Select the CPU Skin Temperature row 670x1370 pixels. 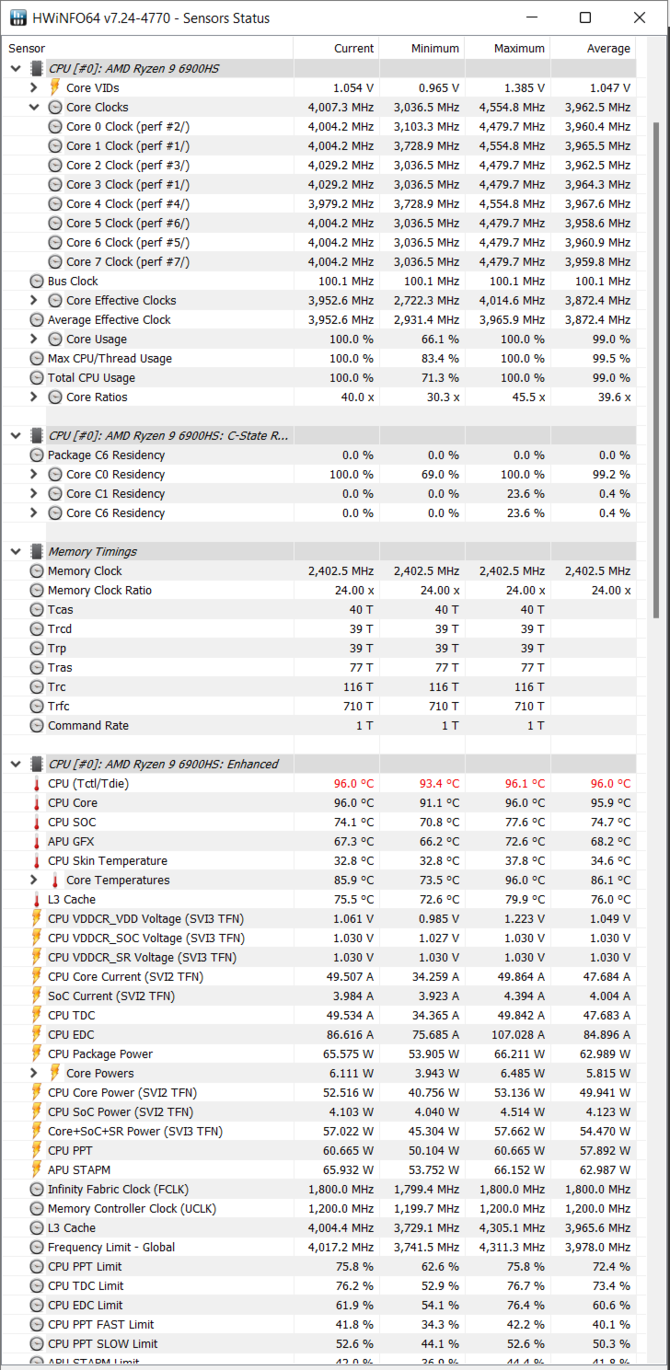(320, 861)
